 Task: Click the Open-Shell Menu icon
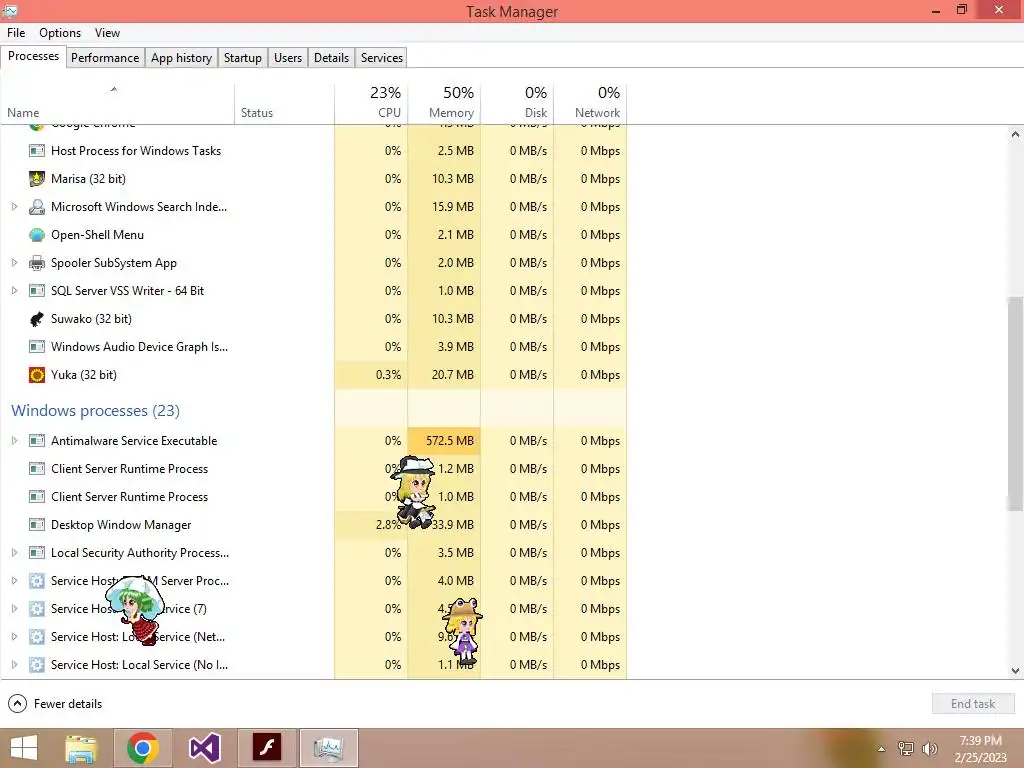pos(37,234)
